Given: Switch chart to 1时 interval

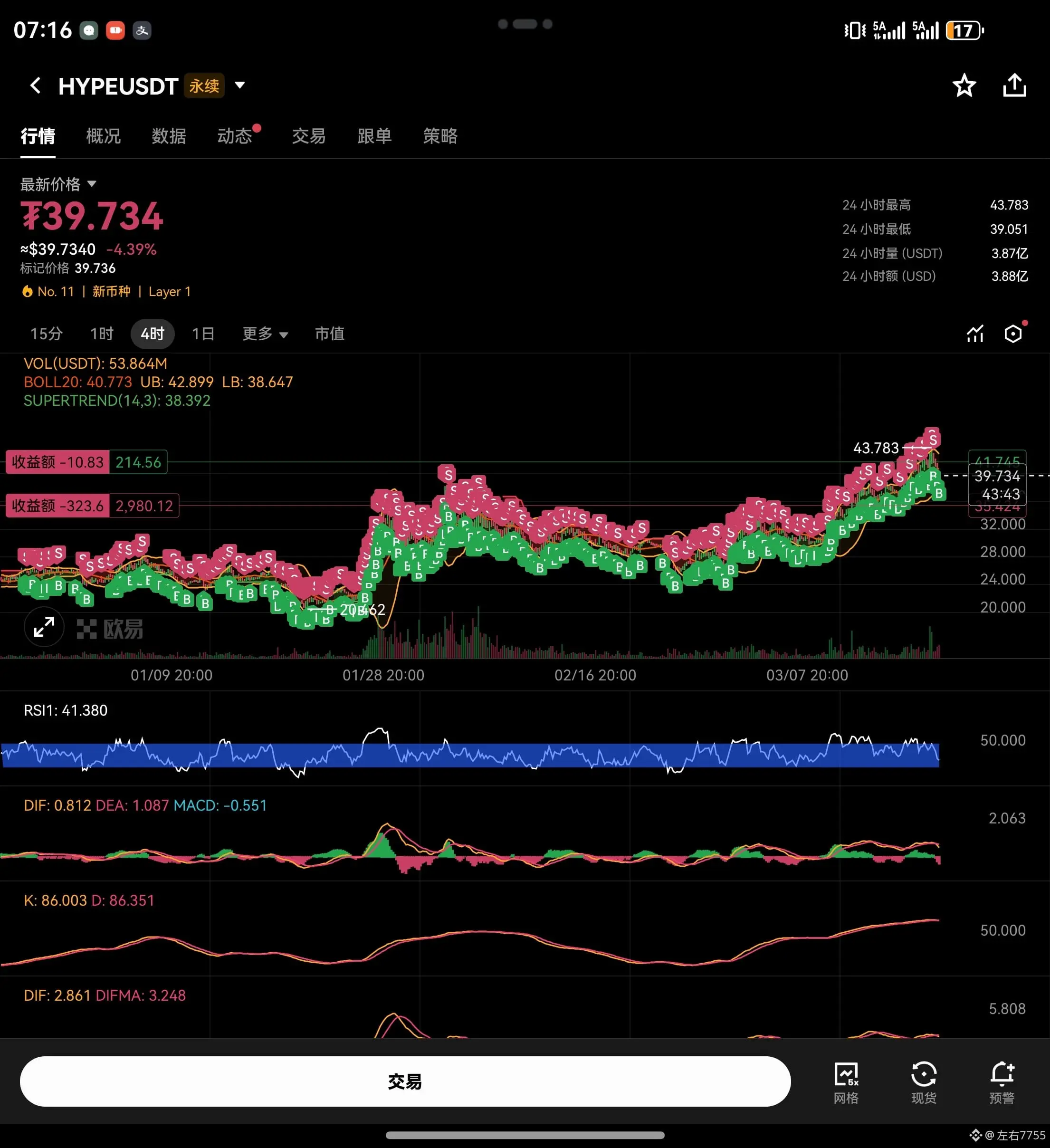Looking at the screenshot, I should (x=102, y=334).
